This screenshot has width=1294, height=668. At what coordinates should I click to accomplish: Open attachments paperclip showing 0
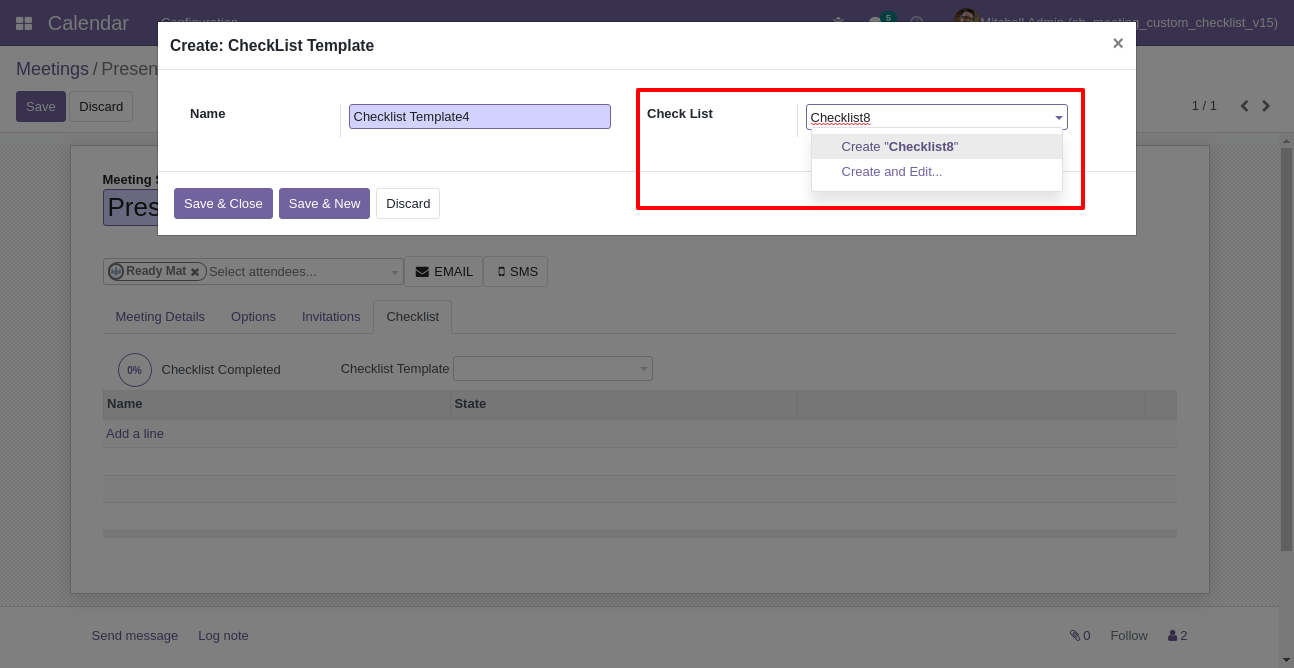(x=1080, y=636)
